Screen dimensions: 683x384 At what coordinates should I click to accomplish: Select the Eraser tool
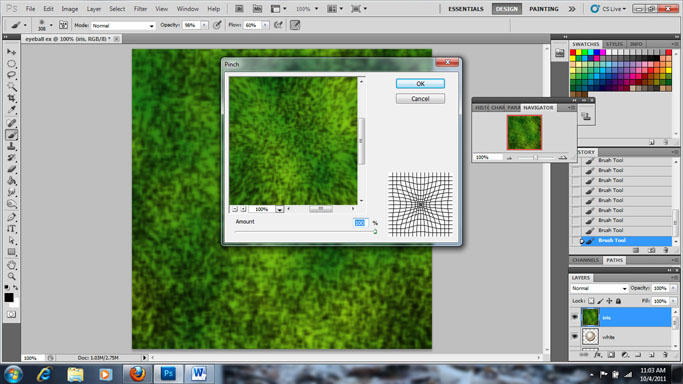pyautogui.click(x=11, y=169)
